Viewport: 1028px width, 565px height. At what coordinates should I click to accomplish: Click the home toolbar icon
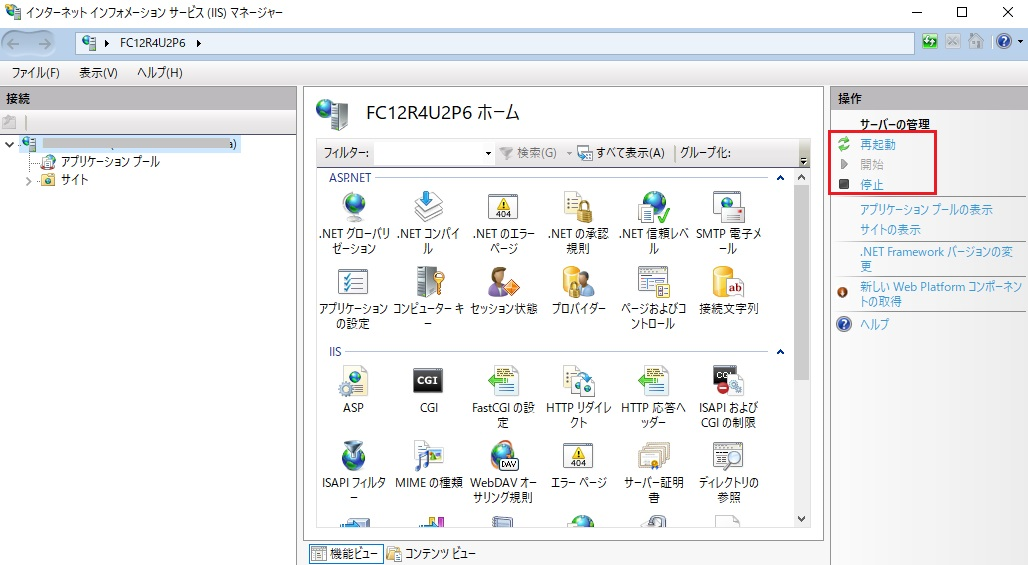(976, 41)
